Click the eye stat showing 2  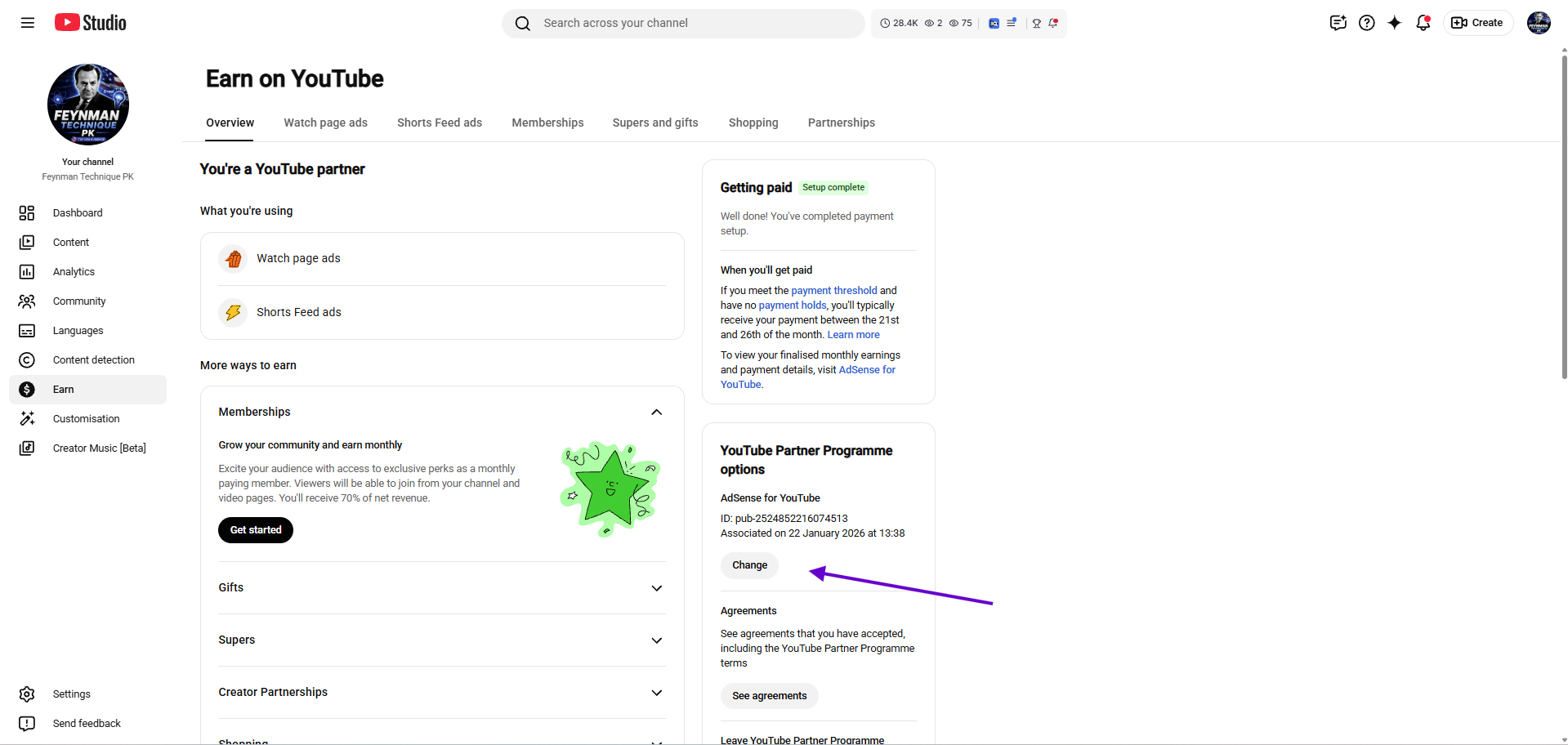tap(933, 24)
